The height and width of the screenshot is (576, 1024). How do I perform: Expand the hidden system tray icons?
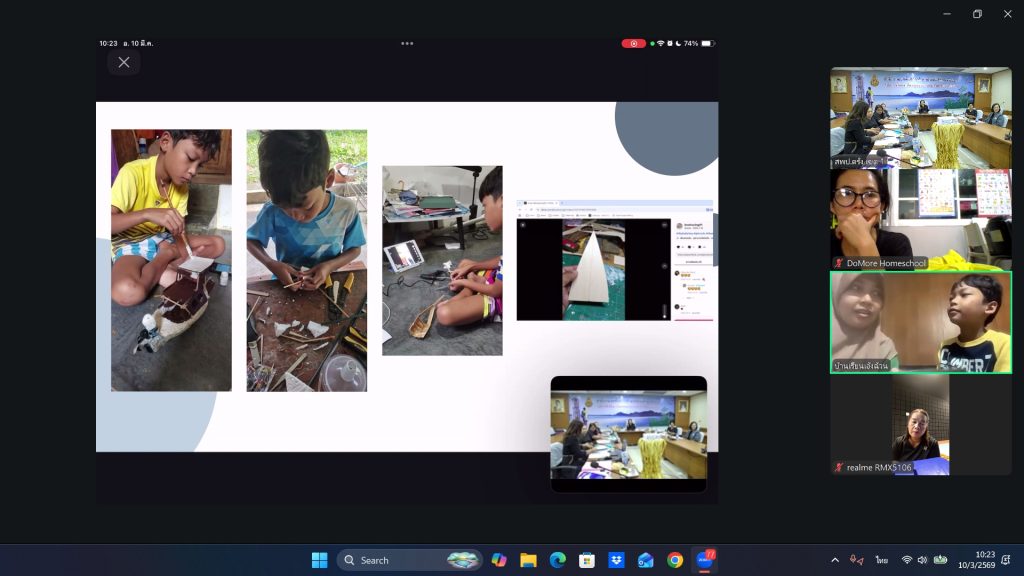click(835, 560)
